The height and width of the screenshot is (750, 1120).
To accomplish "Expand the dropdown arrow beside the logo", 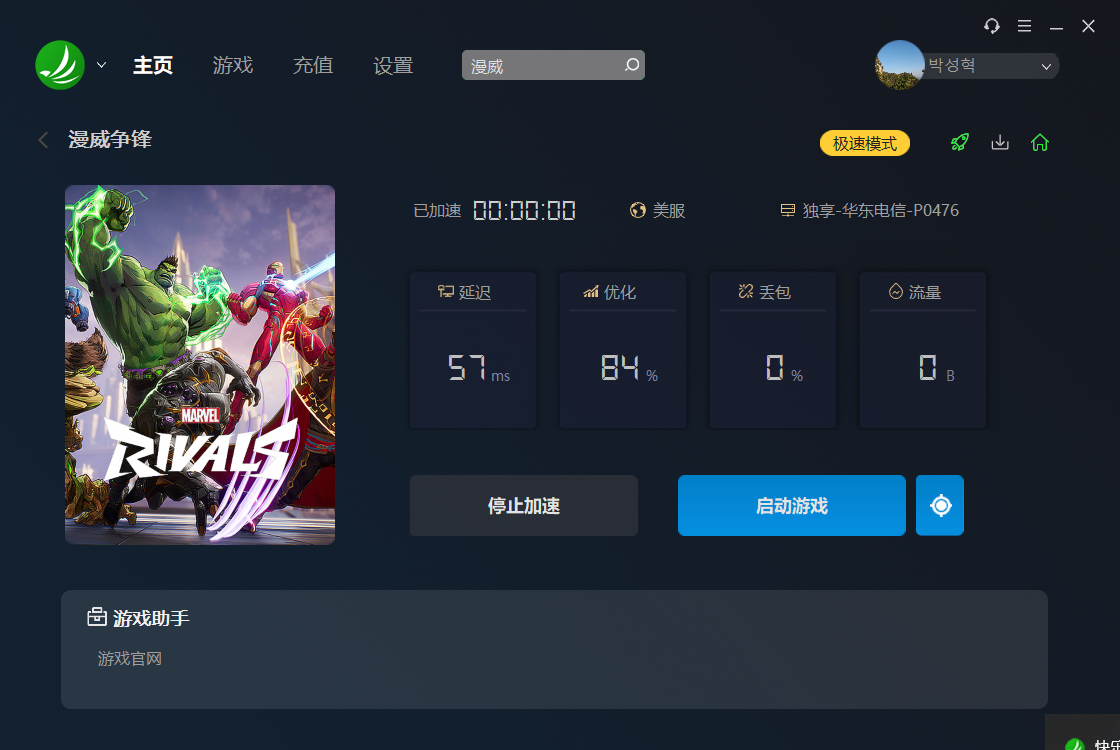I will tap(101, 65).
